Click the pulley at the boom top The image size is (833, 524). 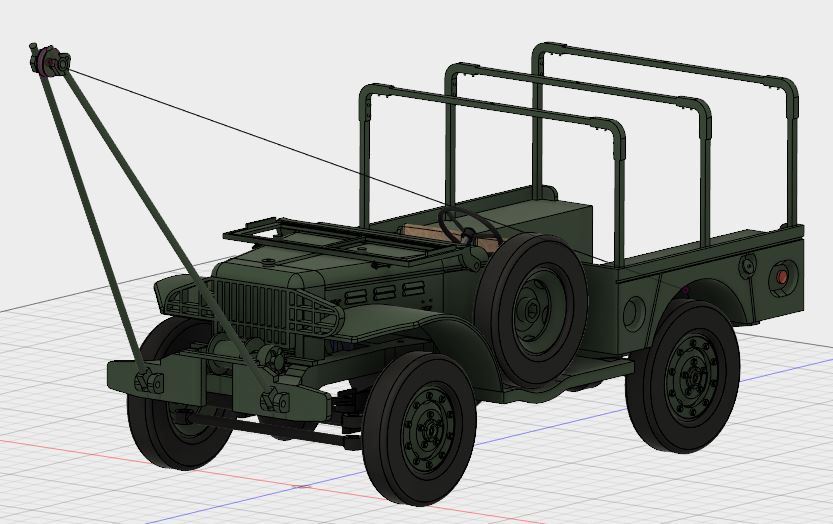pyautogui.click(x=48, y=64)
